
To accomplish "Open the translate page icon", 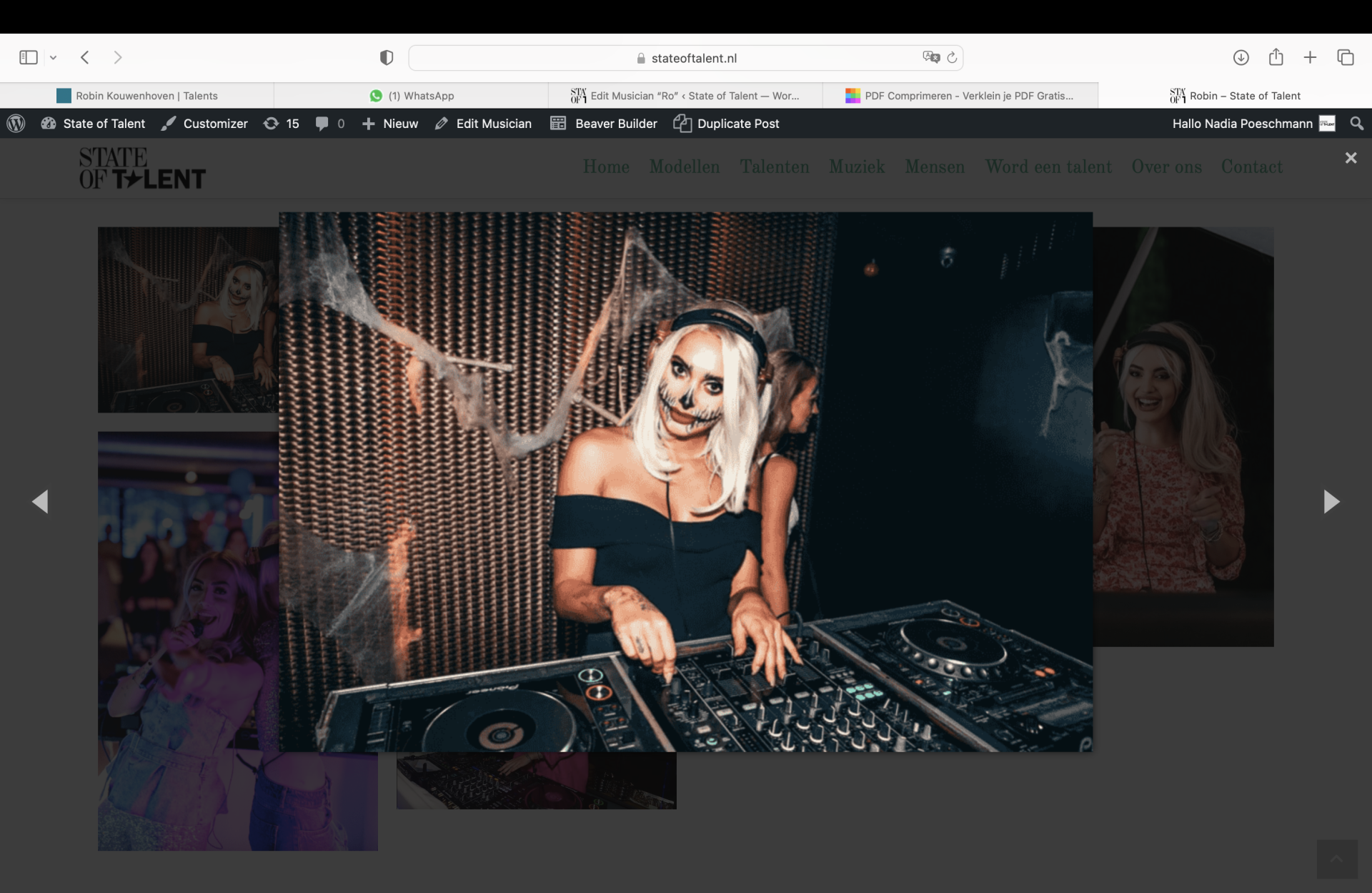I will click(930, 57).
